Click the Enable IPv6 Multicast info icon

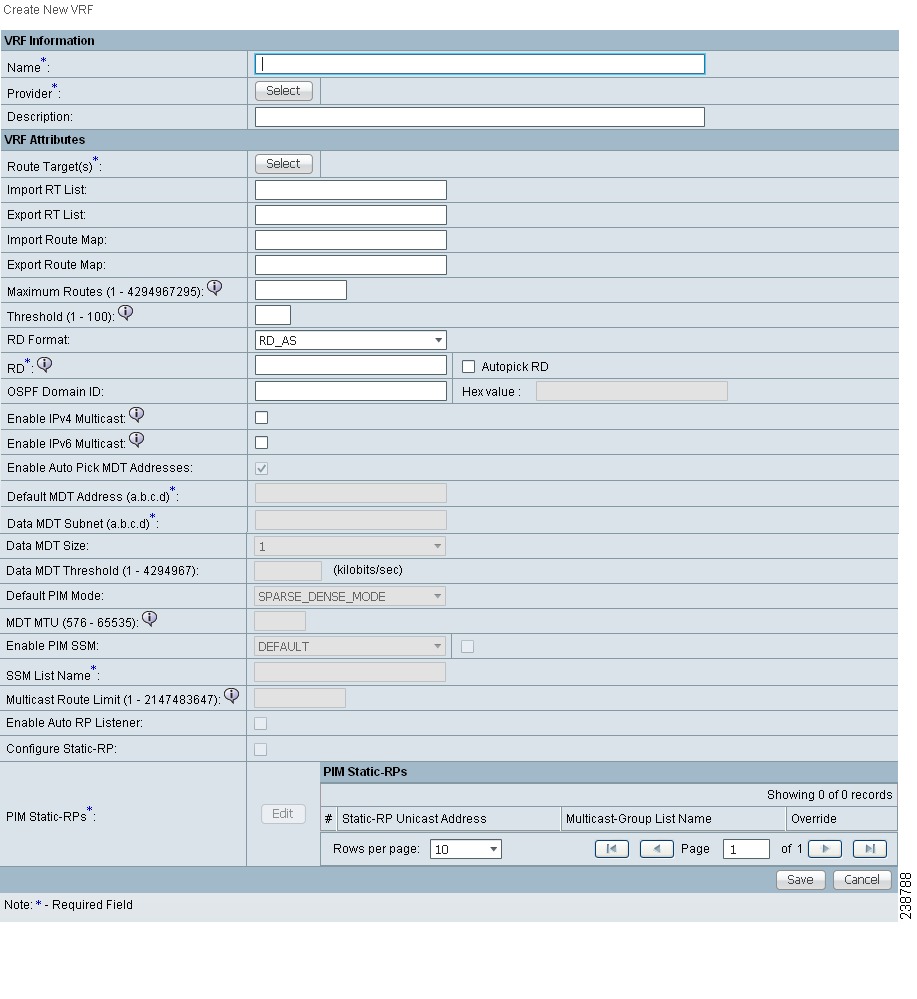(136, 440)
